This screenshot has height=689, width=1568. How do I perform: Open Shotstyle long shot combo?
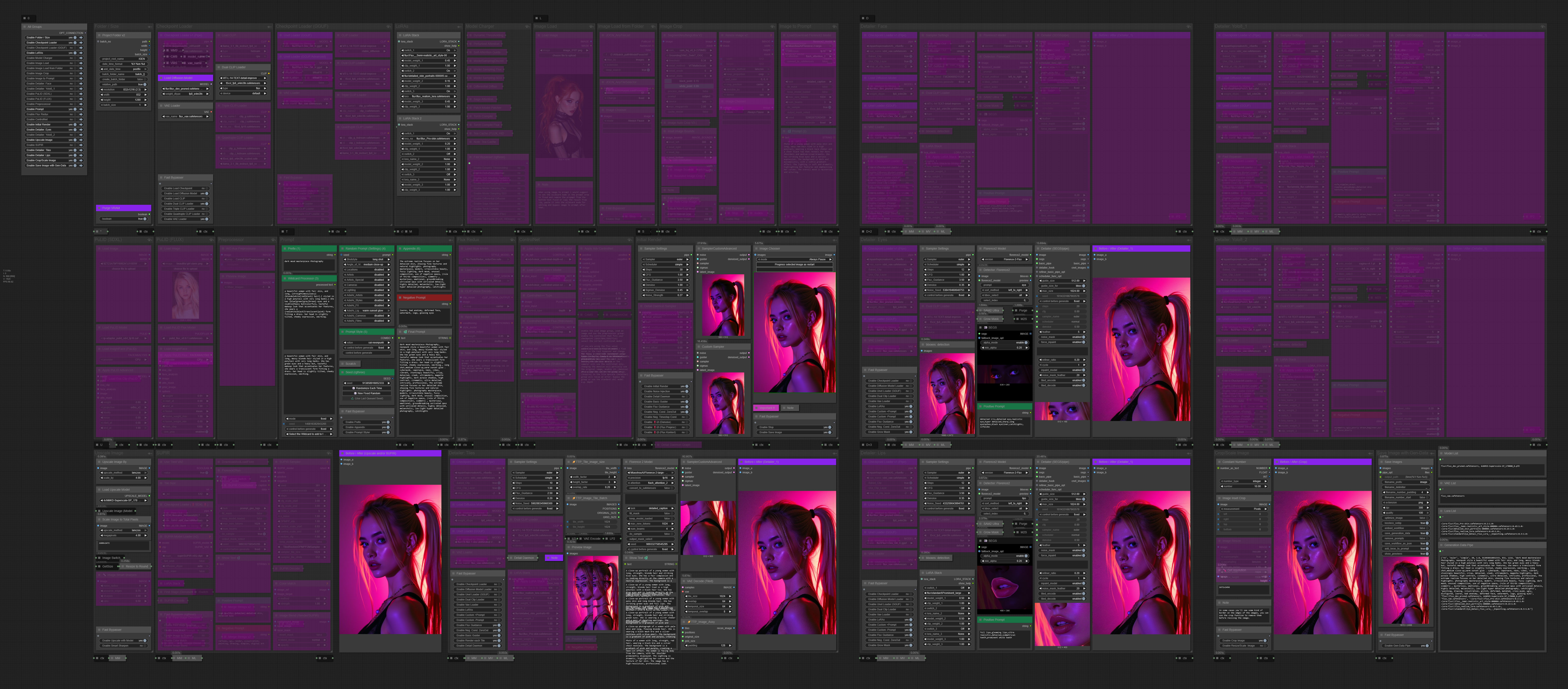pos(367,259)
